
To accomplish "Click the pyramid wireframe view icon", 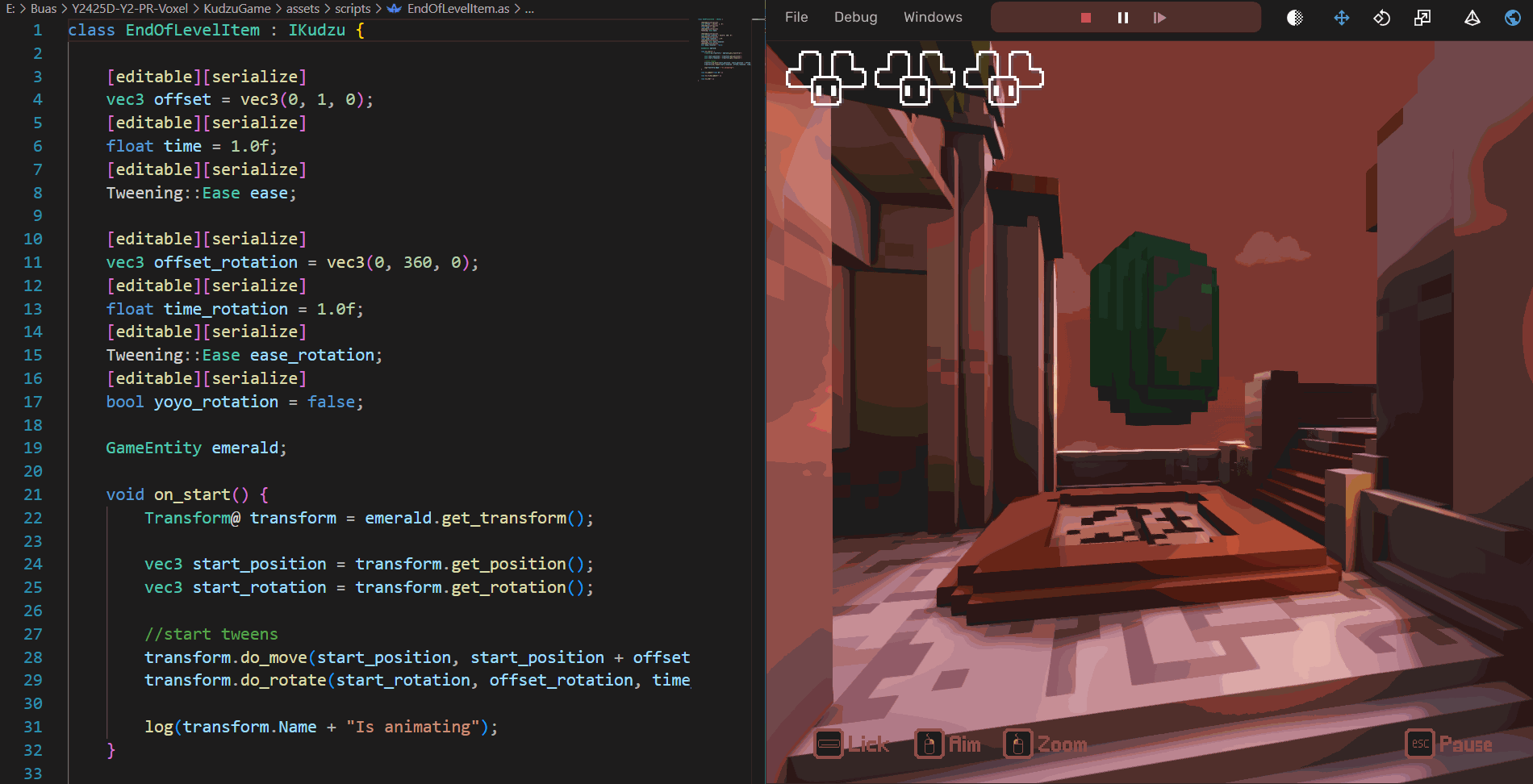I will pyautogui.click(x=1472, y=17).
